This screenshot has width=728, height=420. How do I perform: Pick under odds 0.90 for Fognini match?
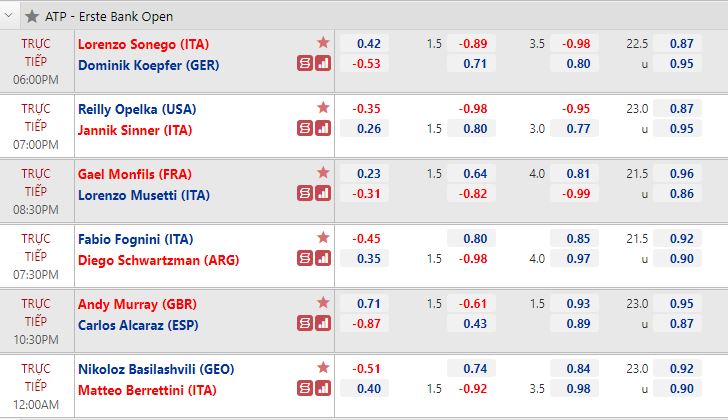(x=677, y=258)
